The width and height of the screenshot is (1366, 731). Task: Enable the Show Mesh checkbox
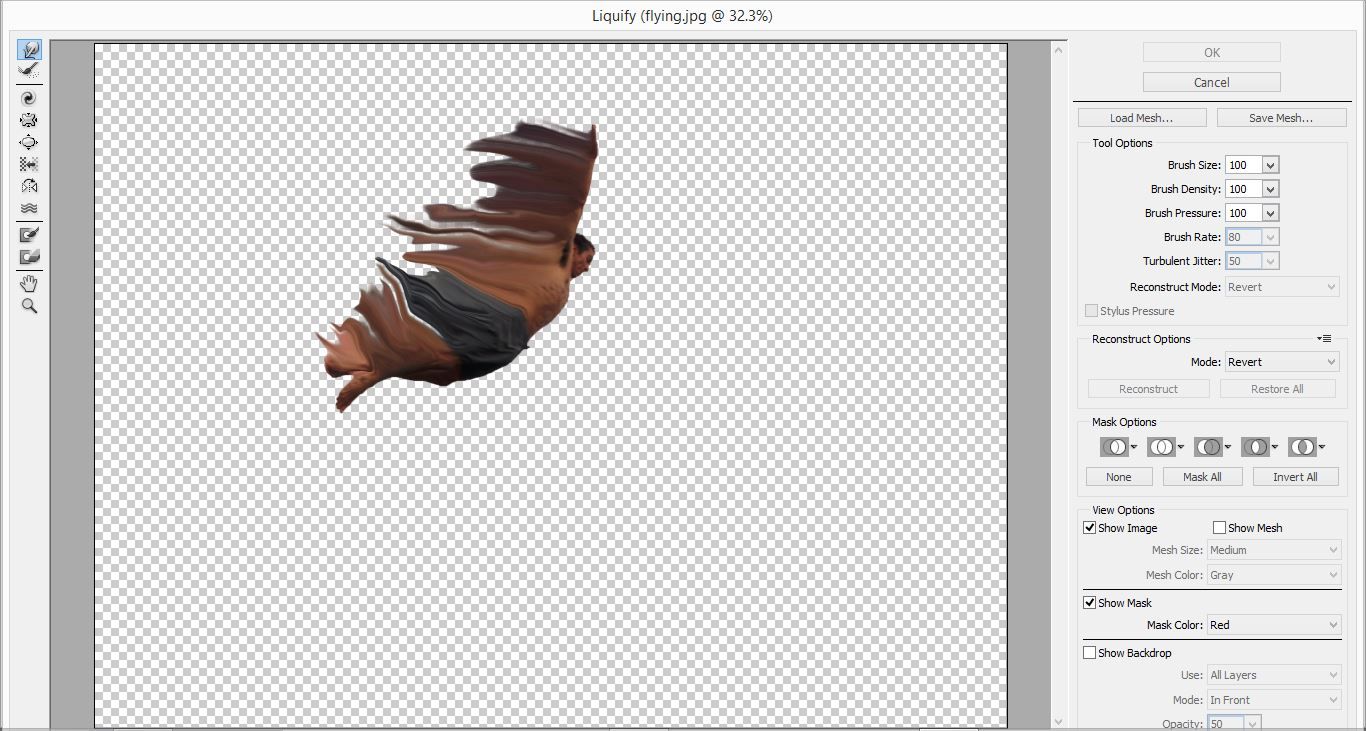(x=1219, y=528)
